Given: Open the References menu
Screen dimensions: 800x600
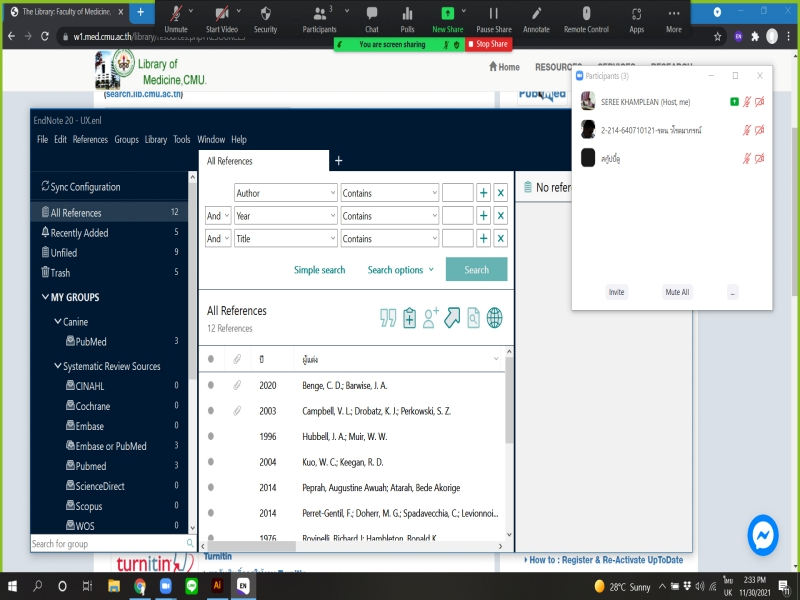Looking at the screenshot, I should (90, 140).
